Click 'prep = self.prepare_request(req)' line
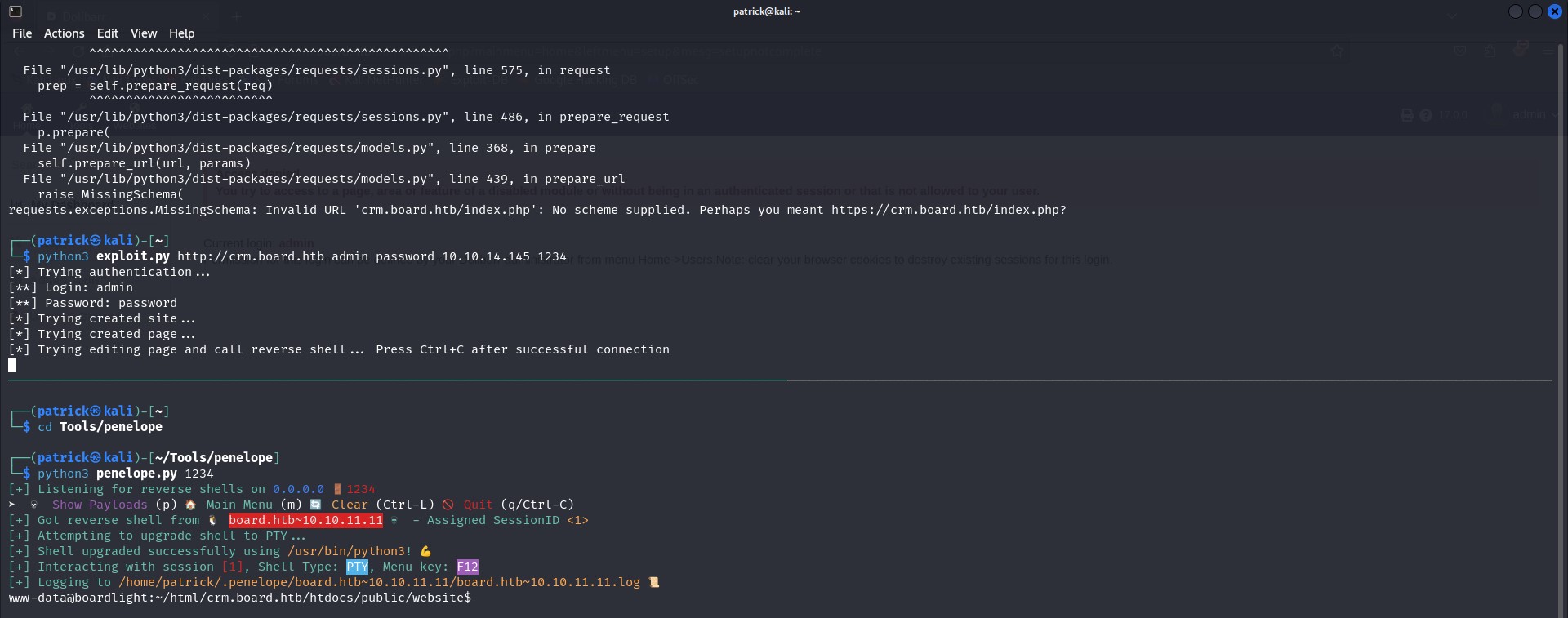Viewport: 1568px width, 618px height. point(155,86)
